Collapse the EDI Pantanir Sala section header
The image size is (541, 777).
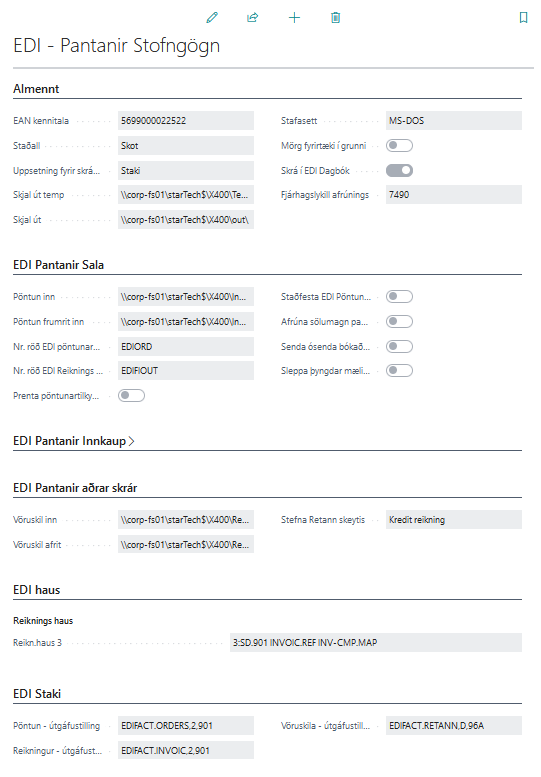(58, 265)
